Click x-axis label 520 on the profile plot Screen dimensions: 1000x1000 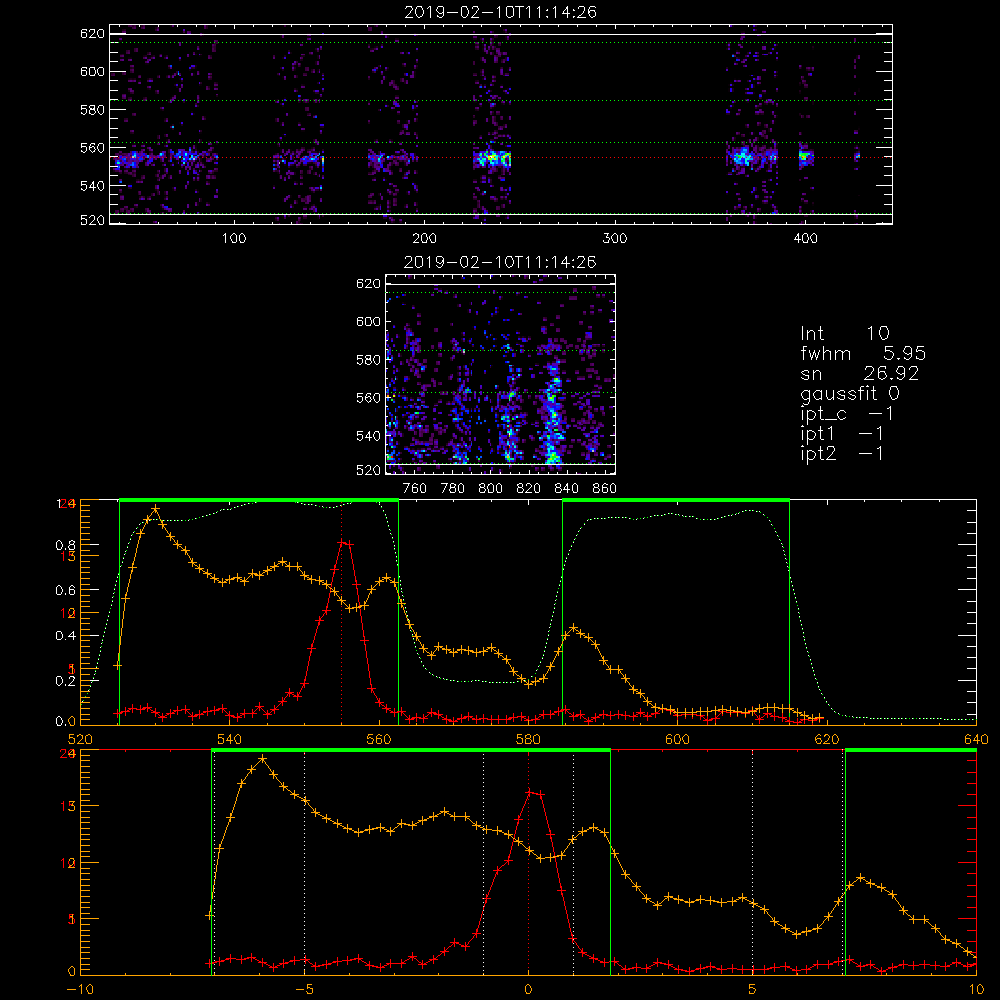[80, 740]
